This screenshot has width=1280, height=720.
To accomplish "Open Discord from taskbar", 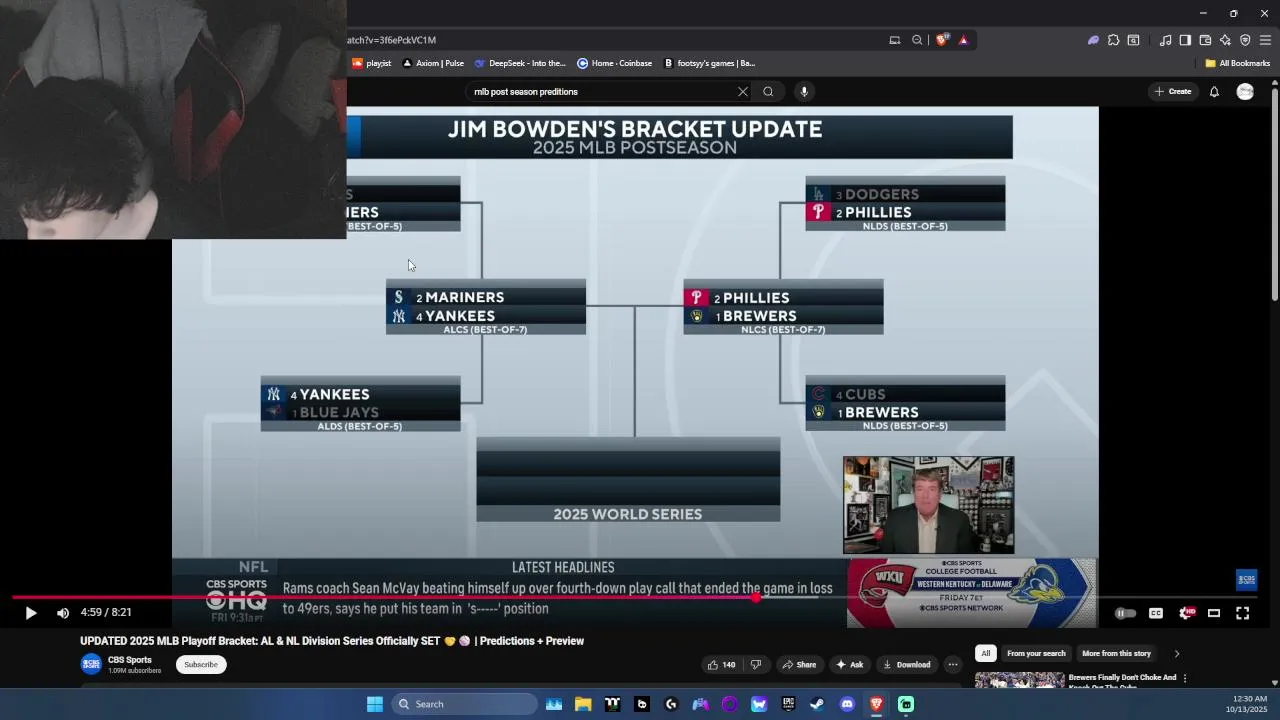I will click(847, 704).
